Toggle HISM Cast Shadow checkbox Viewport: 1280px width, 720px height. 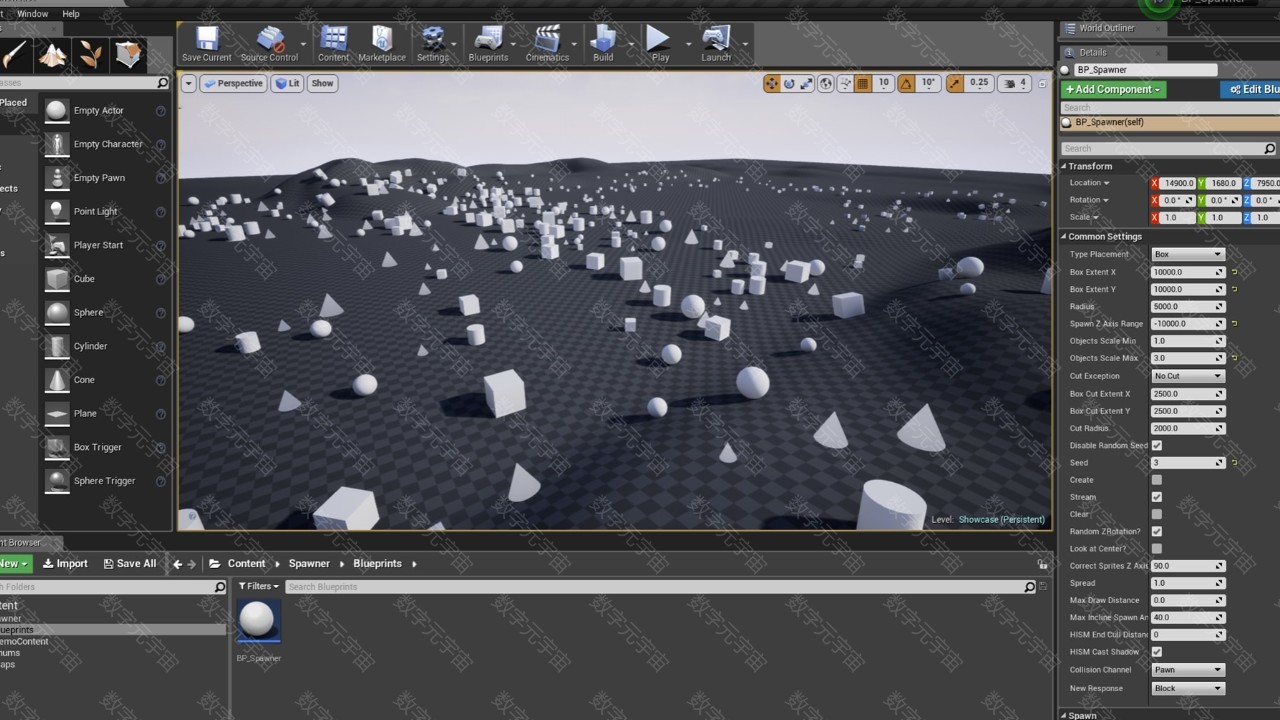[1157, 652]
